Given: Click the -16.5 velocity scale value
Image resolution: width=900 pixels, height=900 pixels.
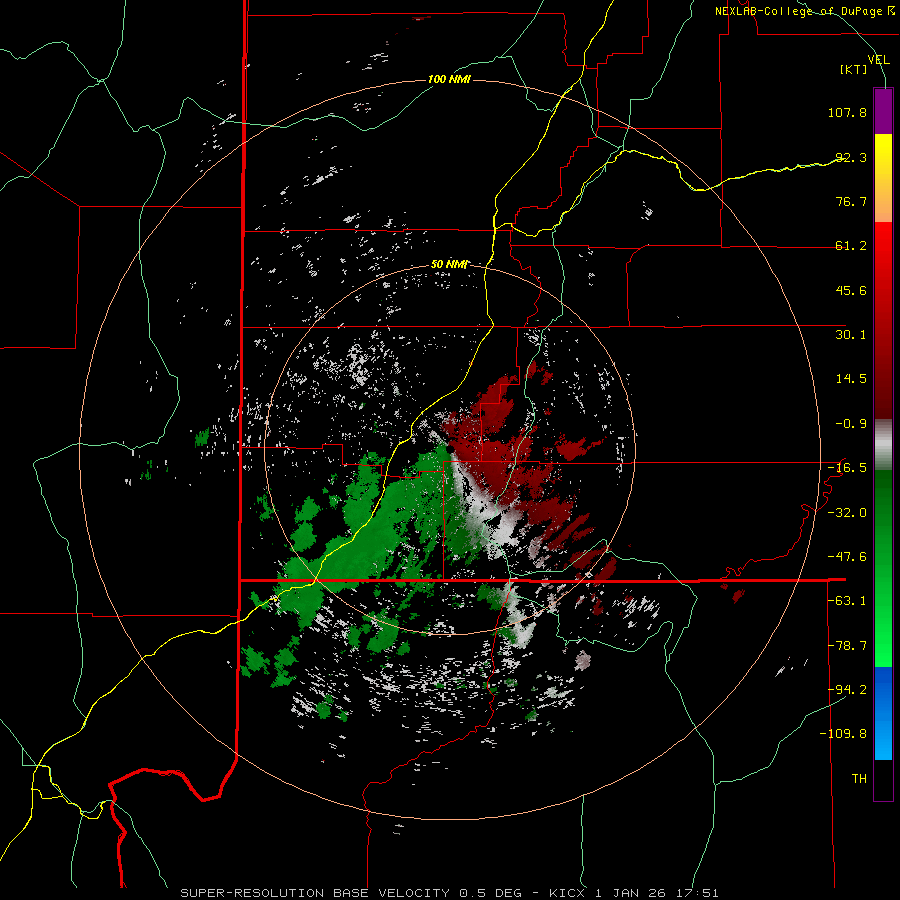Looking at the screenshot, I should coord(847,468).
